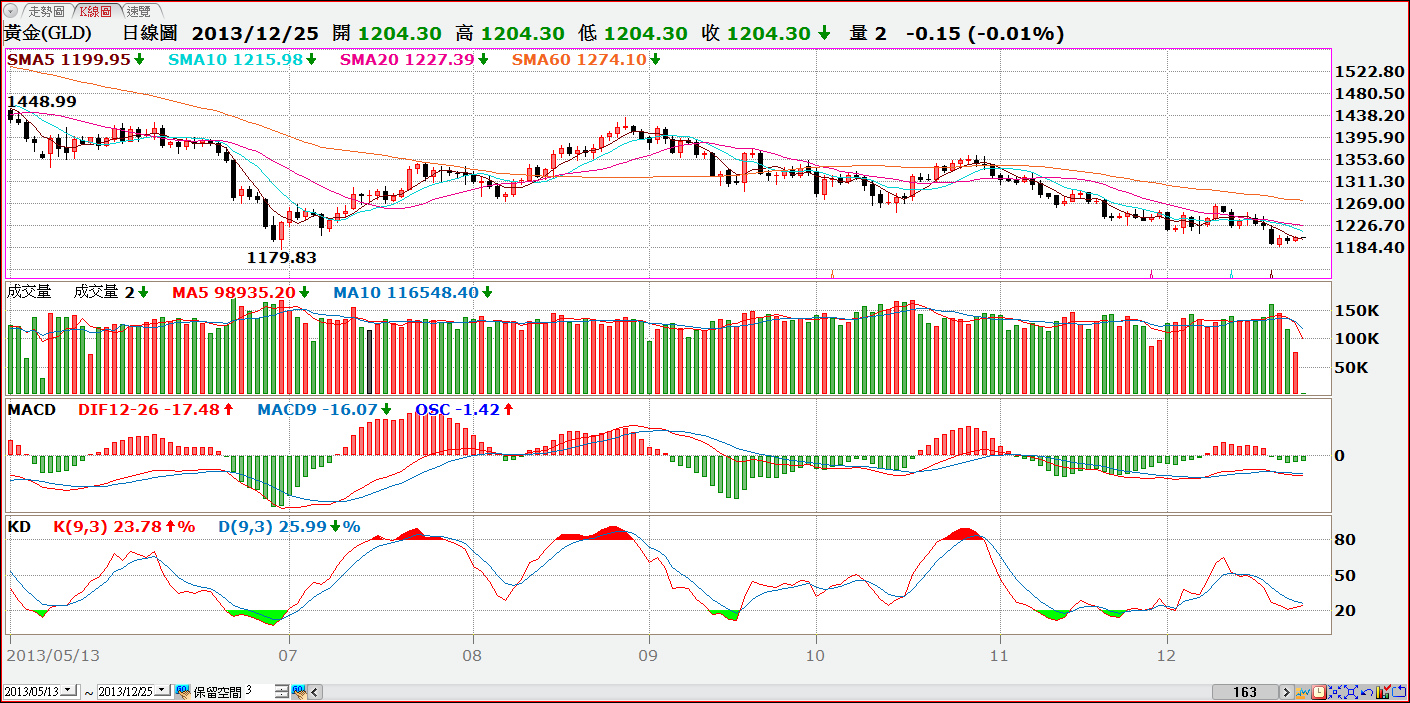Click the GO button next to the end date

(183, 690)
